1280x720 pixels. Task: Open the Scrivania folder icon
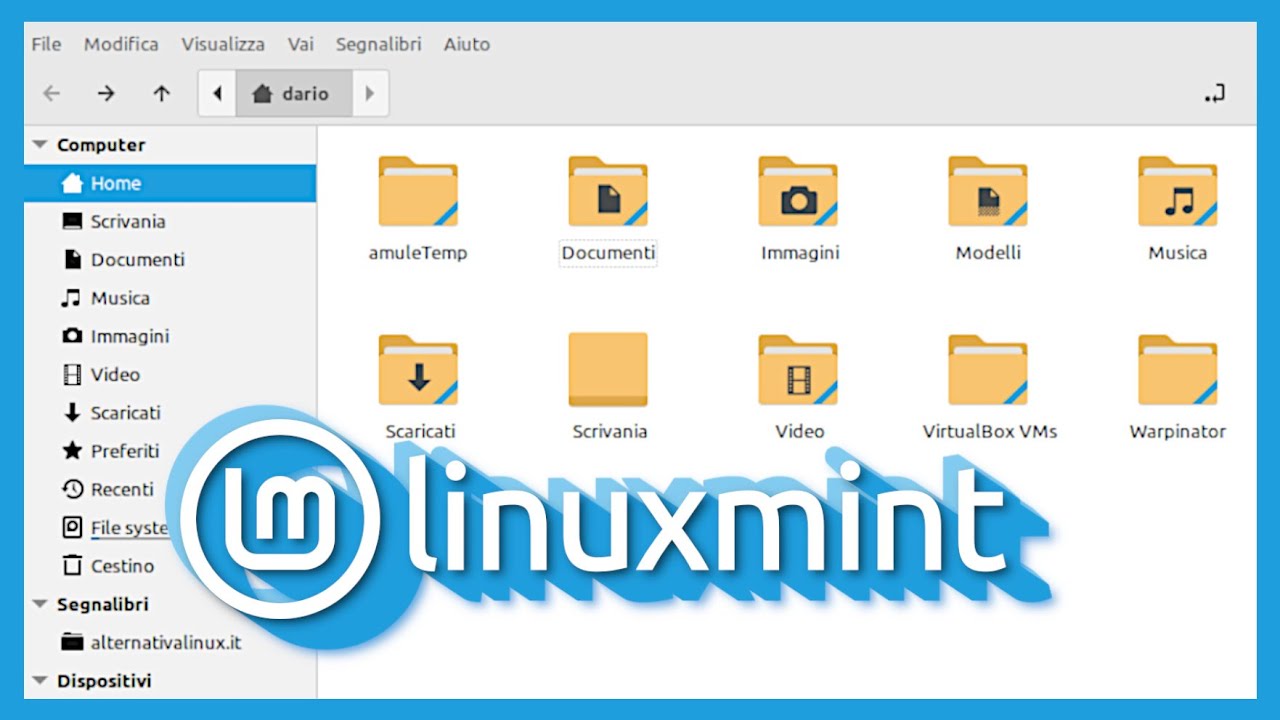tap(608, 370)
